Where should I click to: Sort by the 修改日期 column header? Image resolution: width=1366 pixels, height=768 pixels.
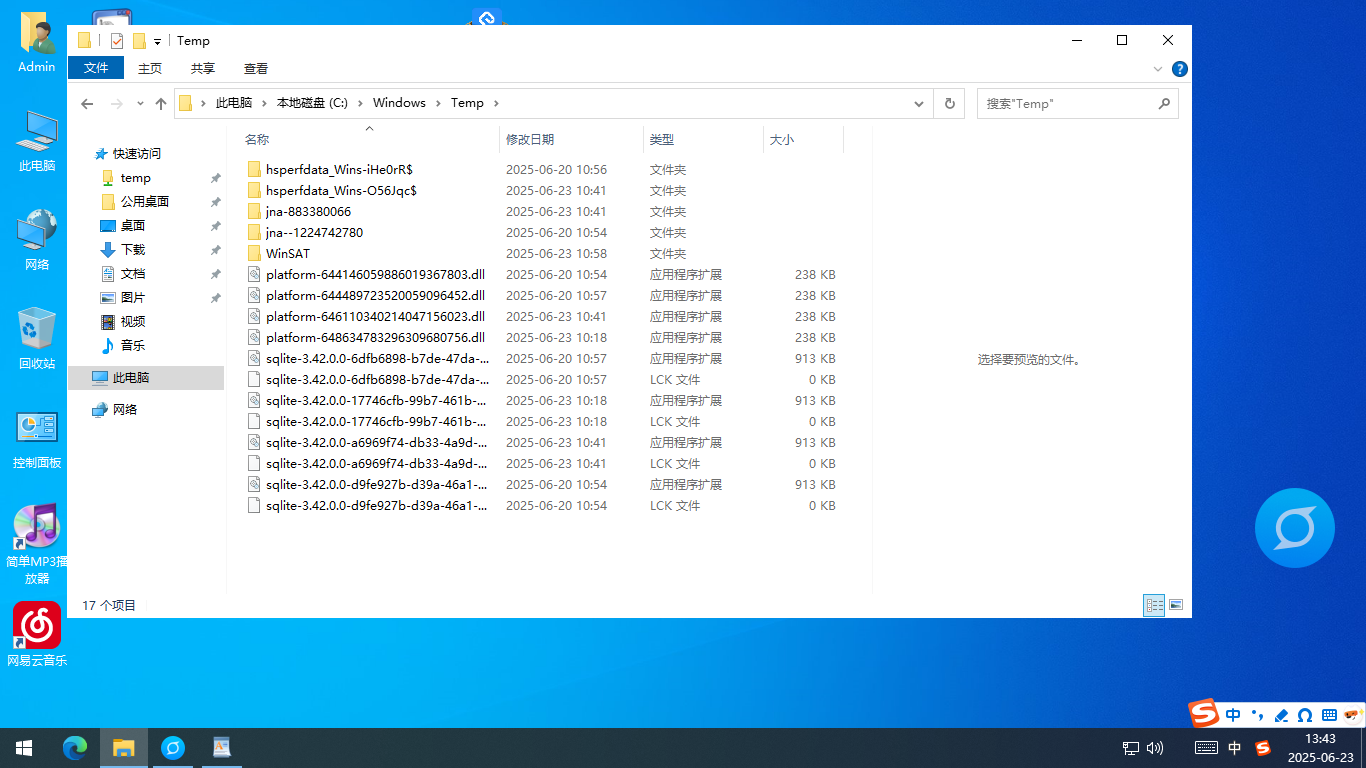(x=571, y=140)
